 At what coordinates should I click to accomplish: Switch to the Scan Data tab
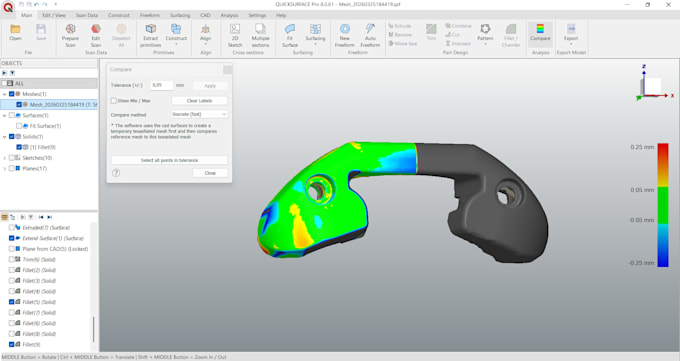87,15
